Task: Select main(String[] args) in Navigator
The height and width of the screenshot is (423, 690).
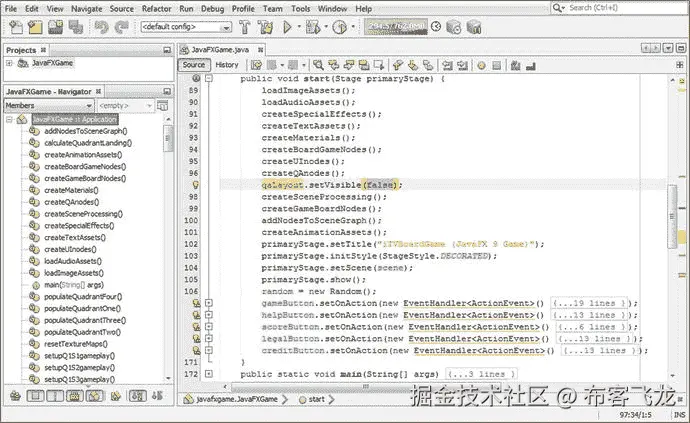Action: [73, 285]
